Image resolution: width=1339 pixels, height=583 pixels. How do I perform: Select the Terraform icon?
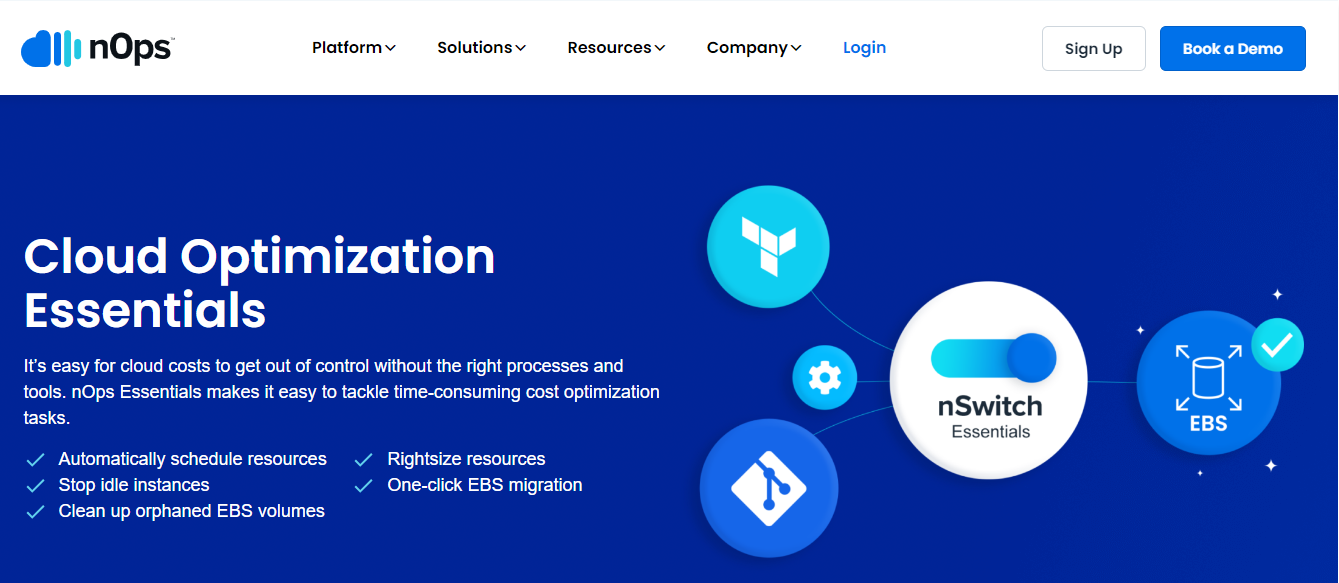(768, 246)
